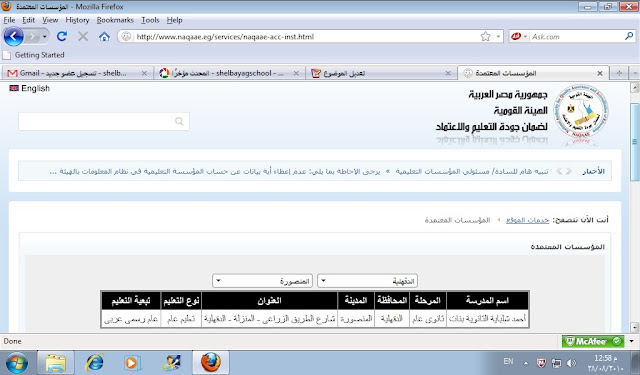This screenshot has width=640, height=375.
Task: Launch Internet Explorer from the taskbar
Action: pos(94,363)
